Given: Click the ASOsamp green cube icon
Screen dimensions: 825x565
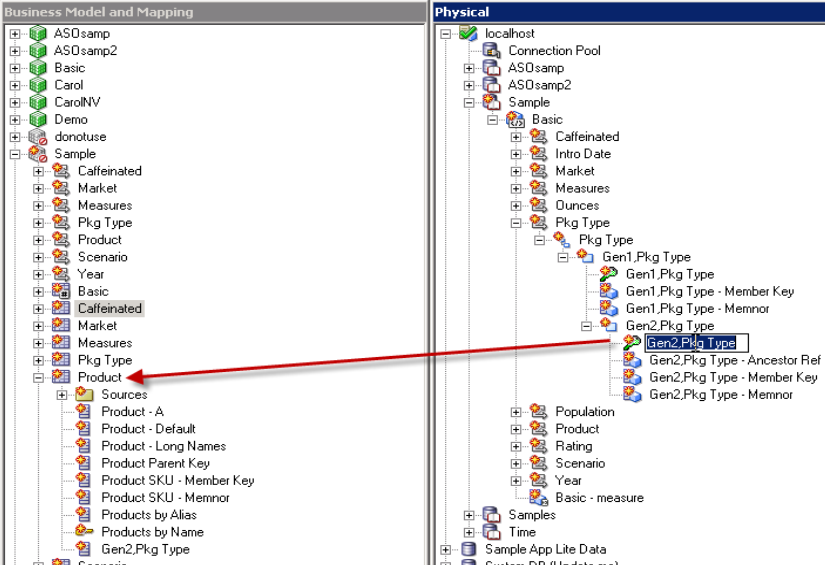Looking at the screenshot, I should coord(38,34).
